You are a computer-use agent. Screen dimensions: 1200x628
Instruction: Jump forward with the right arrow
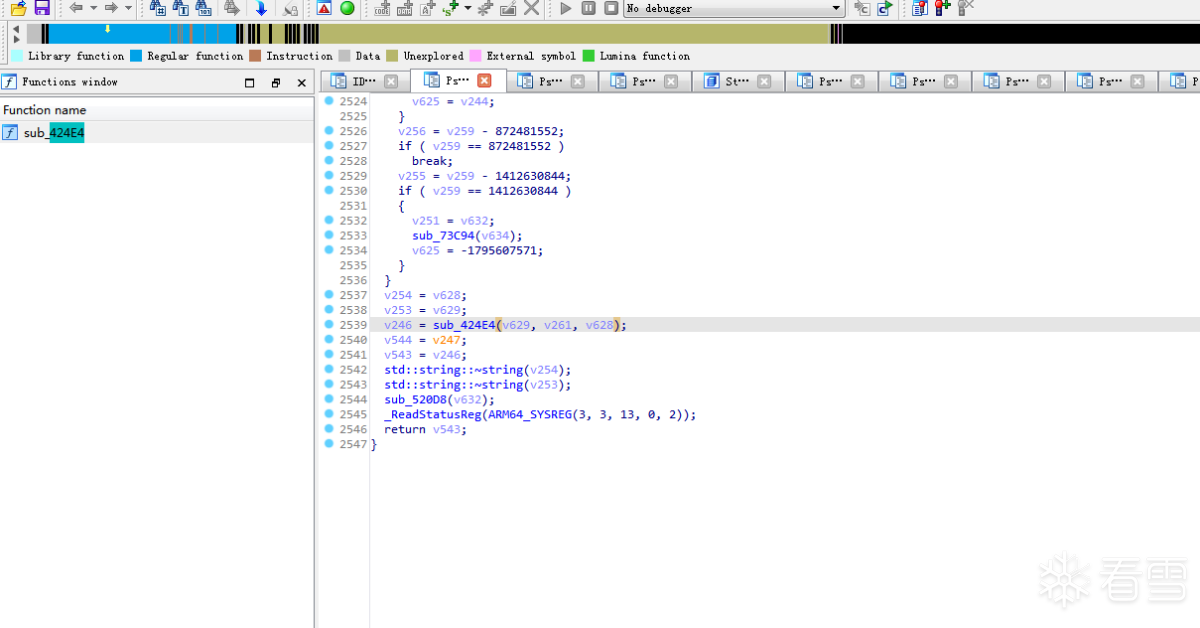point(111,8)
